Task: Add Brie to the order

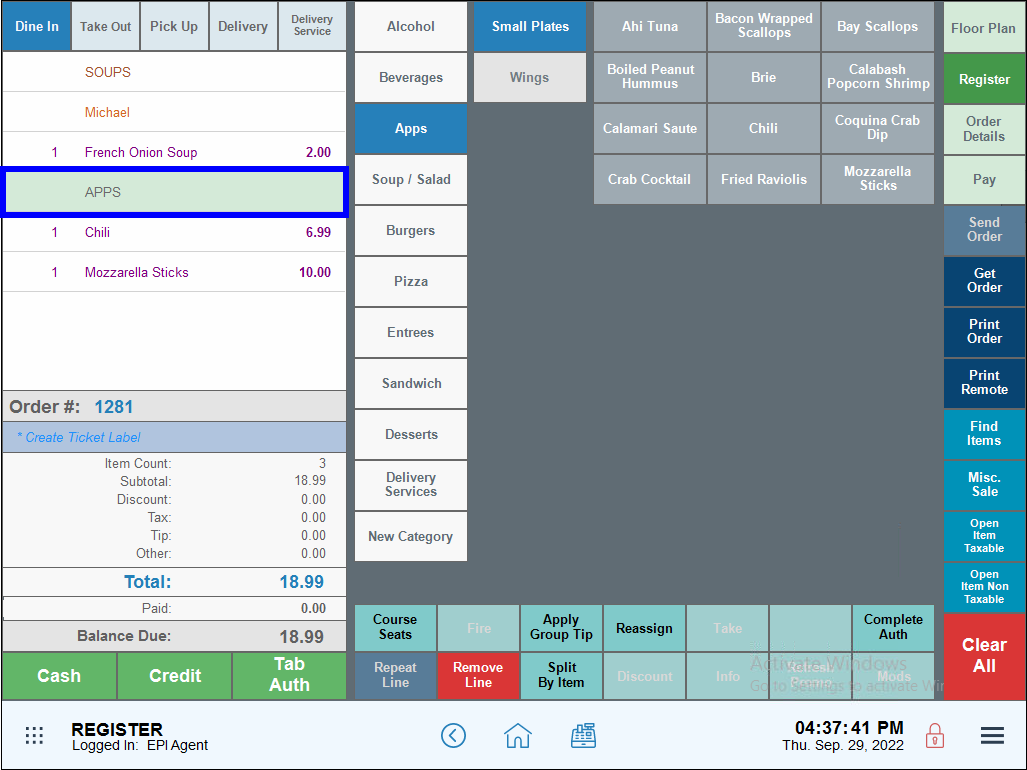Action: 764,77
